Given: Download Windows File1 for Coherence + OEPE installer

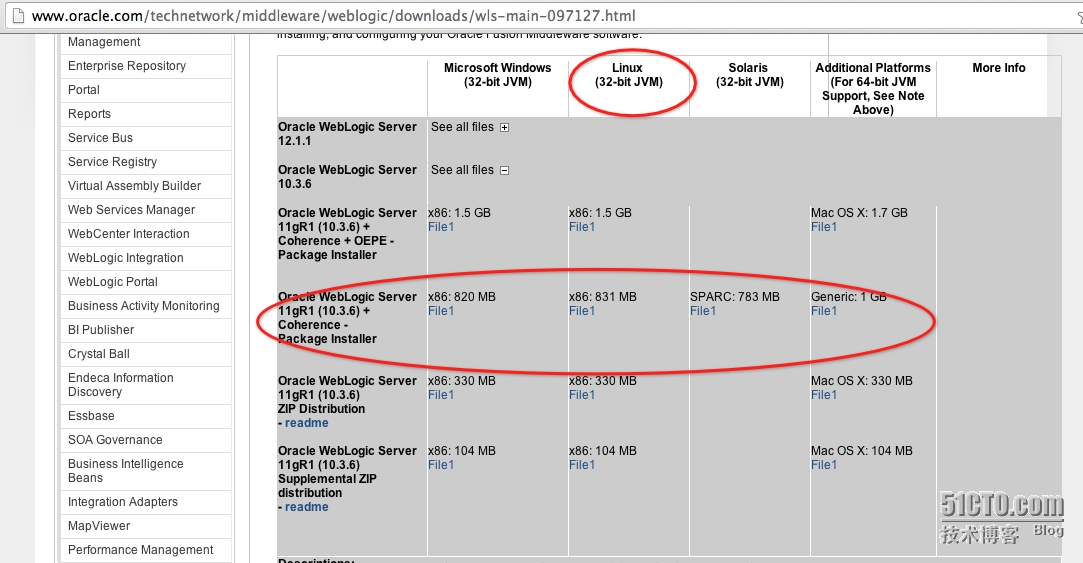Looking at the screenshot, I should (x=441, y=227).
